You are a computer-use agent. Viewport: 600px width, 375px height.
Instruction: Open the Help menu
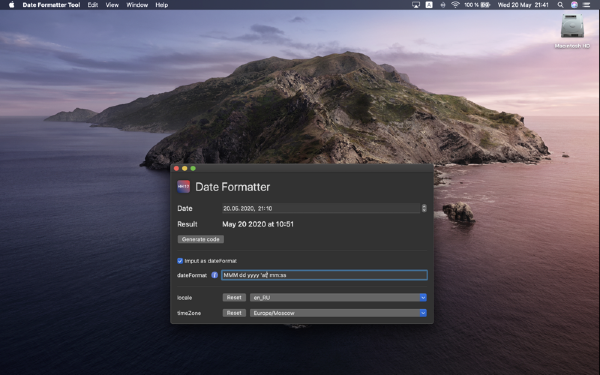coord(161,5)
